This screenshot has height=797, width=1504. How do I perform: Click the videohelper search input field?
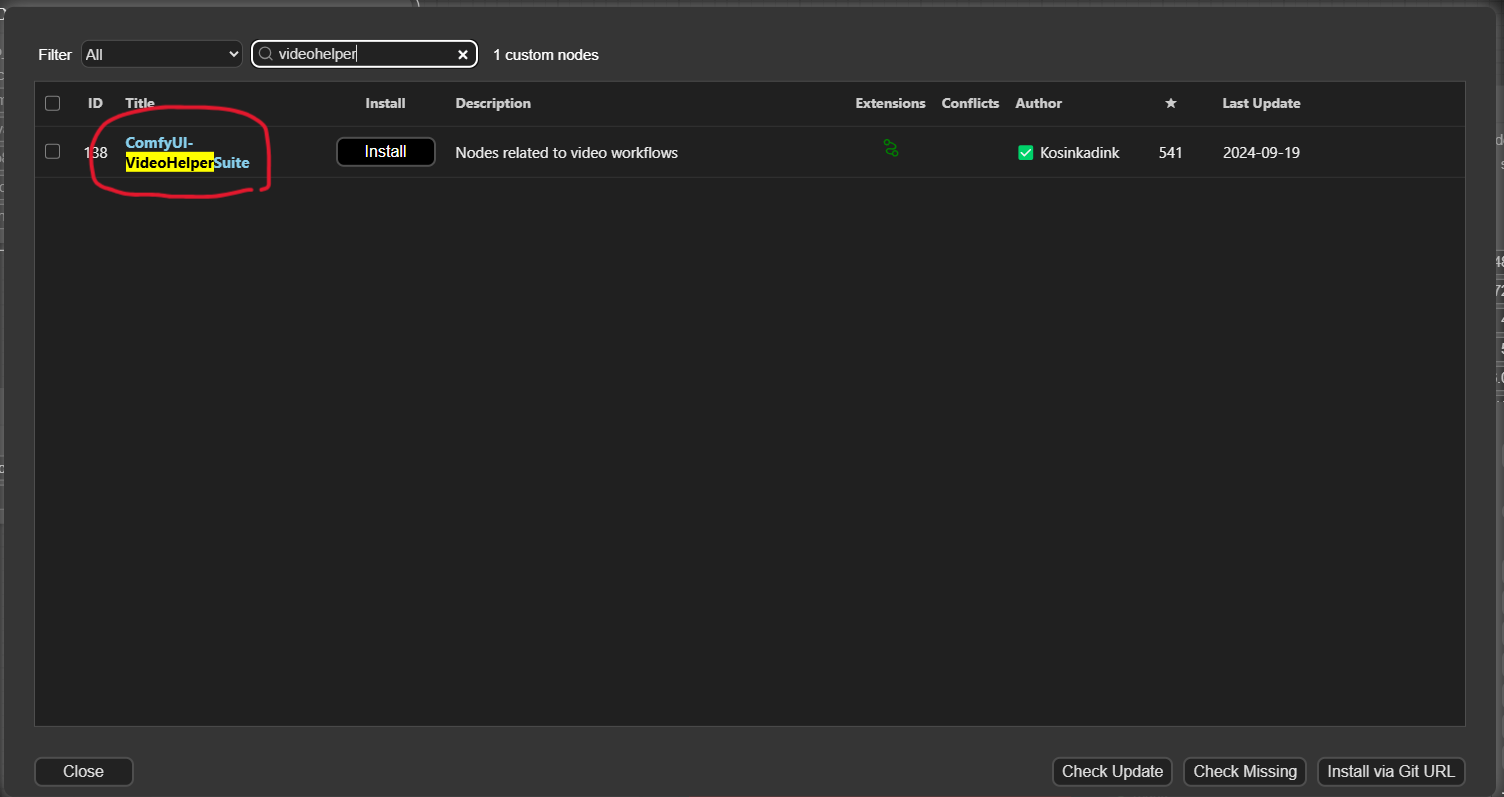tap(364, 54)
